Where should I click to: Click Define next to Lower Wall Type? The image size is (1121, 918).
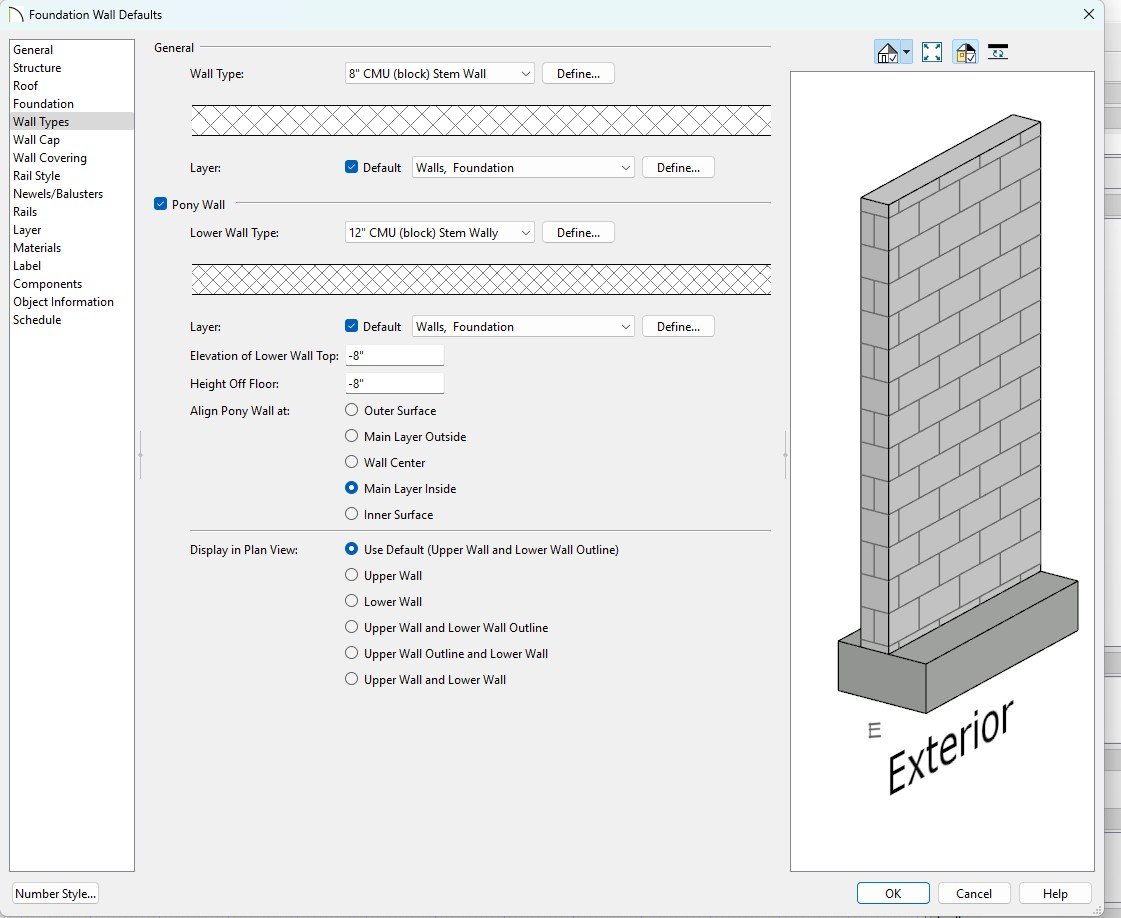tap(578, 232)
